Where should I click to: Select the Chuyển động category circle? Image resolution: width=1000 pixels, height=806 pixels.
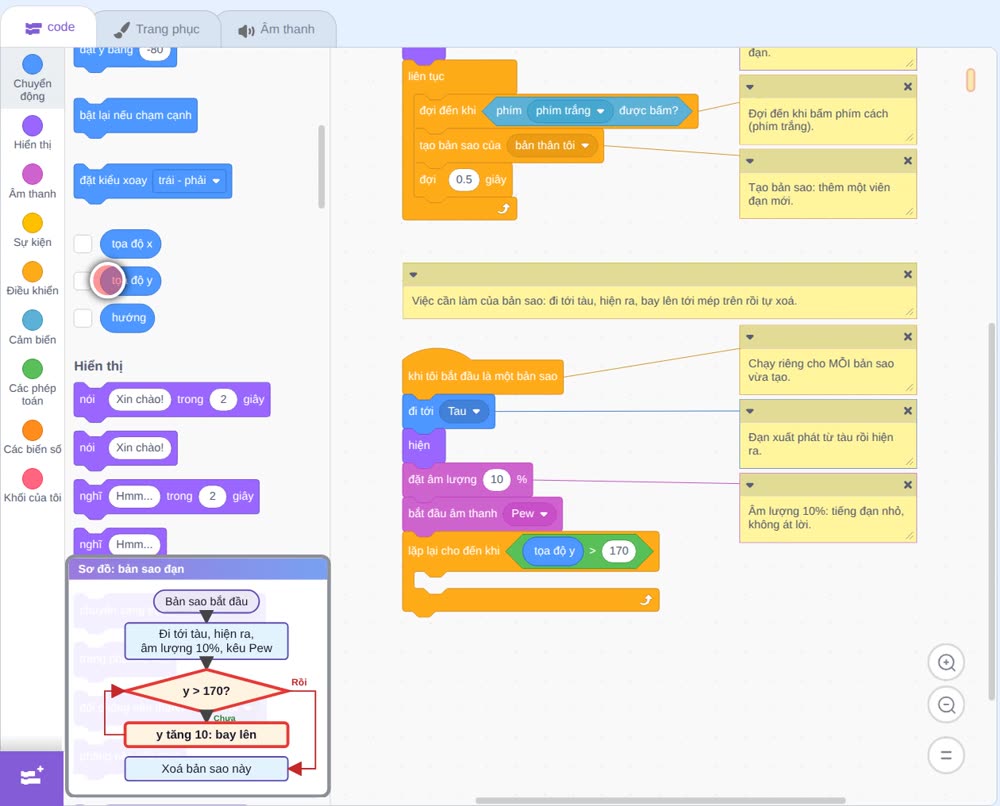coord(33,64)
